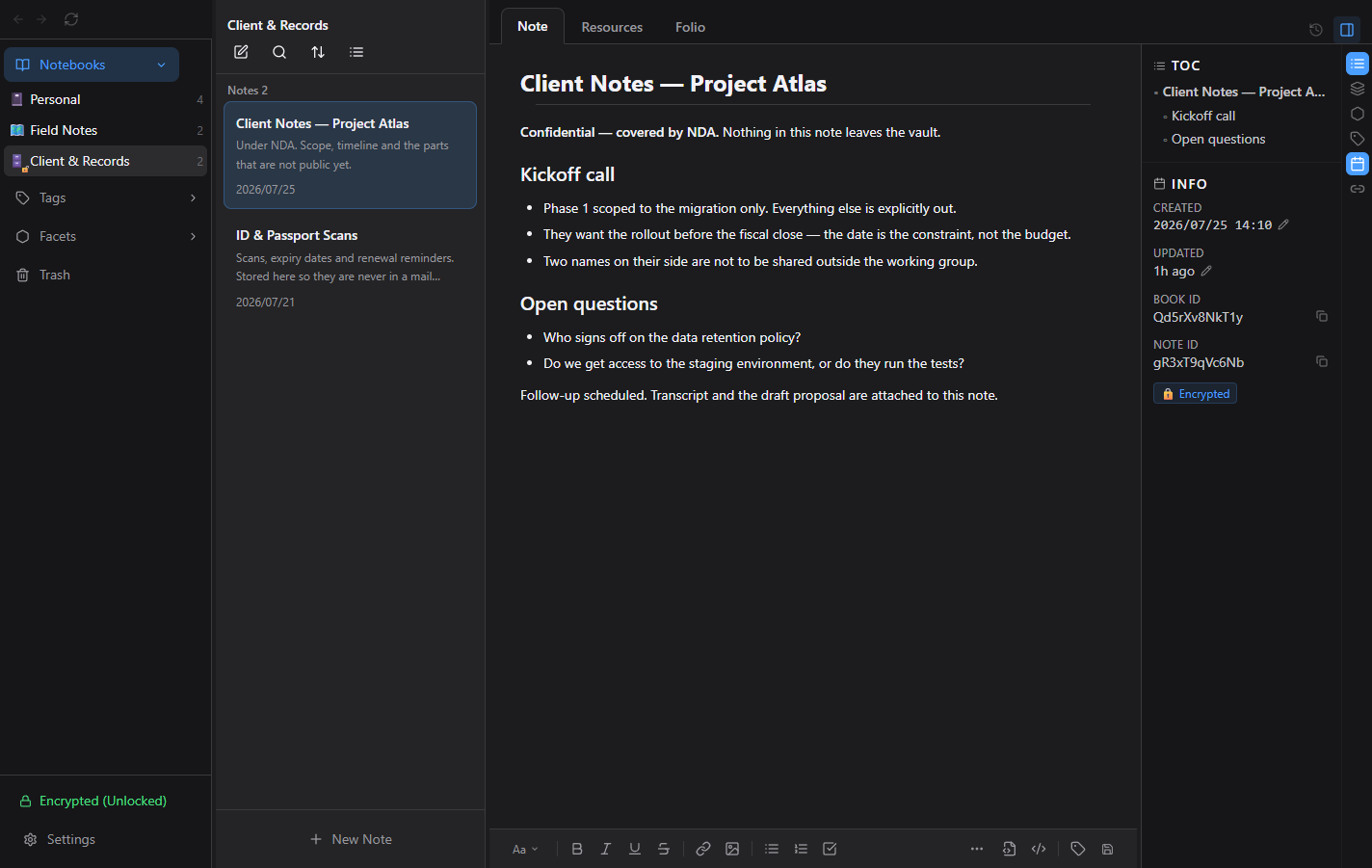
Task: Jump to Open questions in TOC
Action: pos(1218,139)
